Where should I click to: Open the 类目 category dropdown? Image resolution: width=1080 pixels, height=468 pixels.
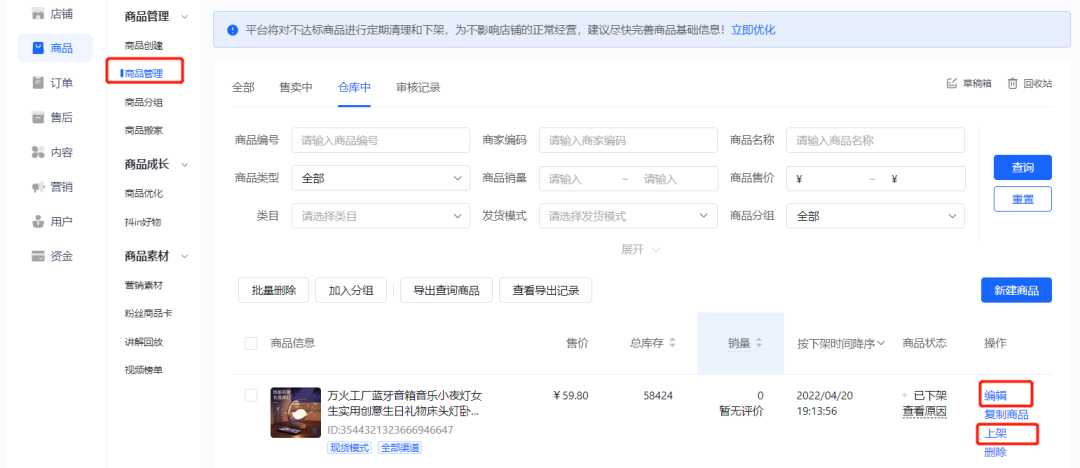pyautogui.click(x=381, y=216)
